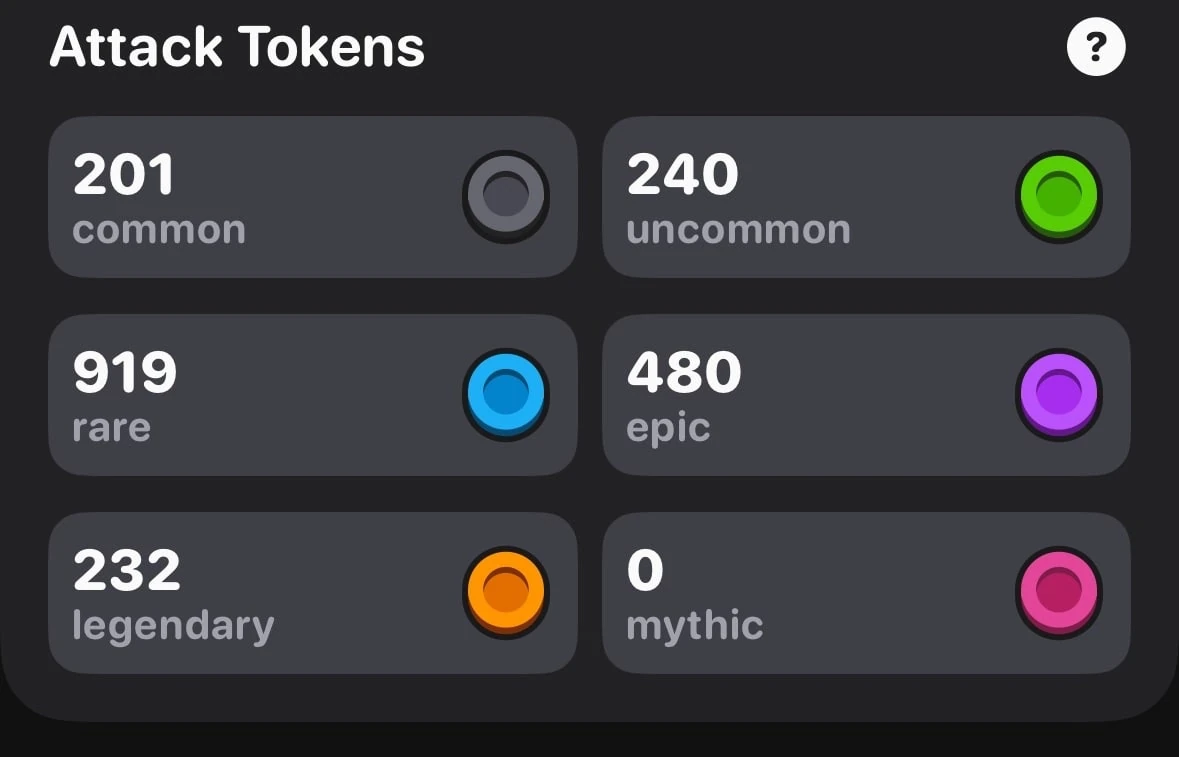This screenshot has width=1179, height=757.
Task: Tap the 0 mythic token count
Action: (645, 571)
